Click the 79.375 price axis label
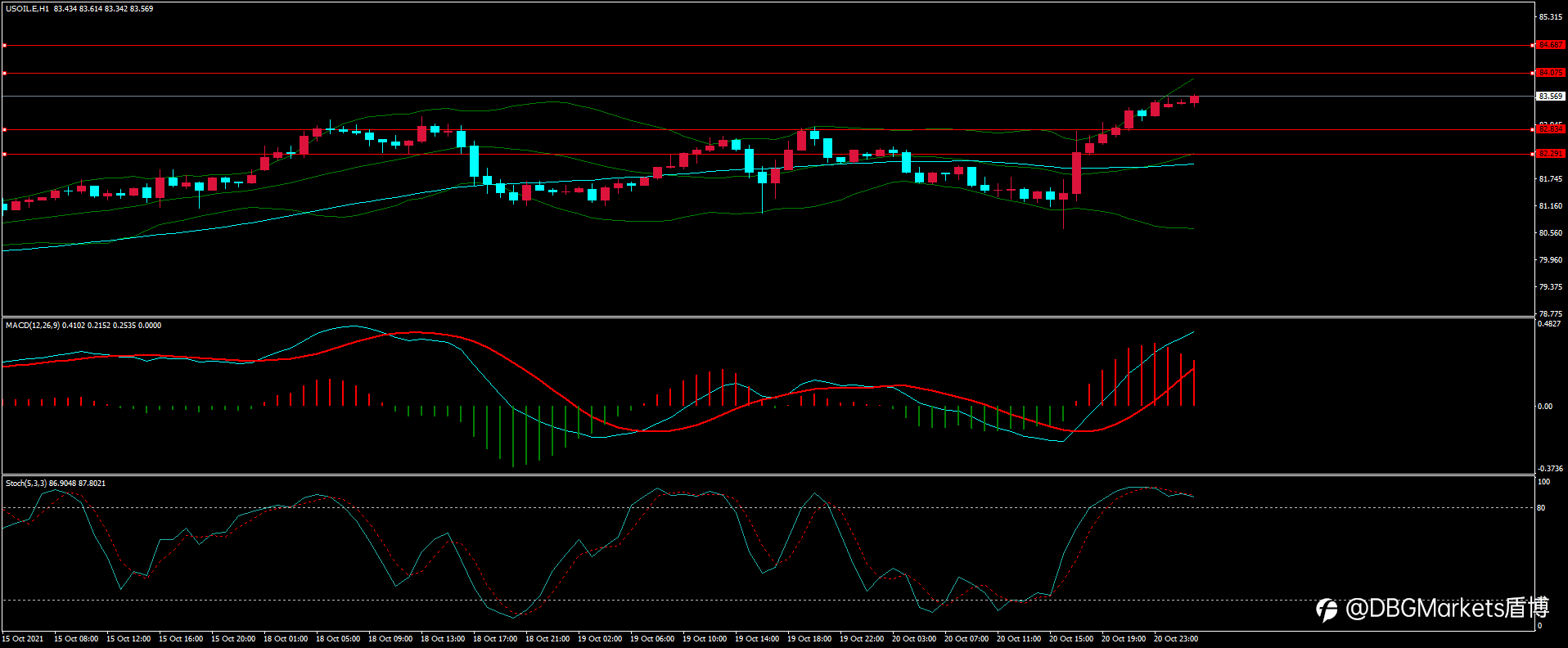This screenshot has height=648, width=1568. pos(1551,287)
